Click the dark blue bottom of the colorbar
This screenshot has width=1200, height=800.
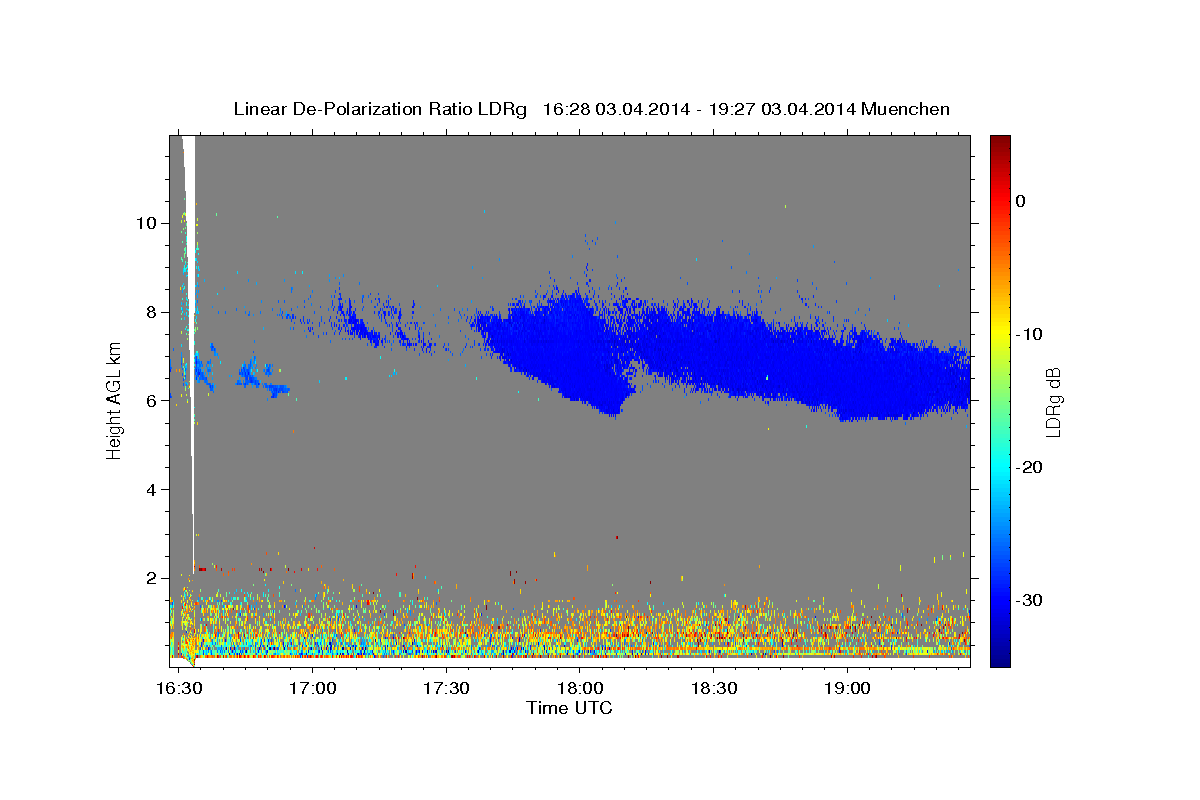[x=1000, y=659]
